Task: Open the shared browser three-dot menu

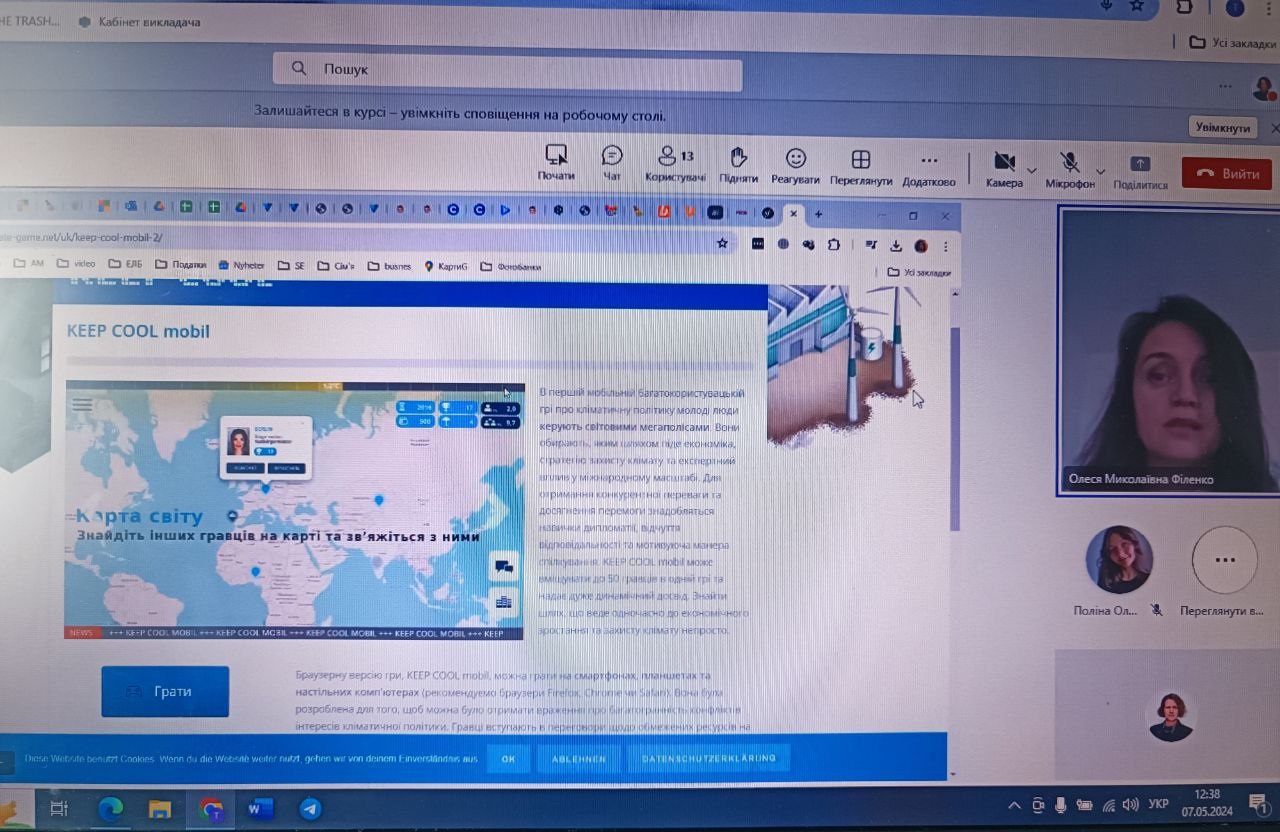Action: [945, 247]
